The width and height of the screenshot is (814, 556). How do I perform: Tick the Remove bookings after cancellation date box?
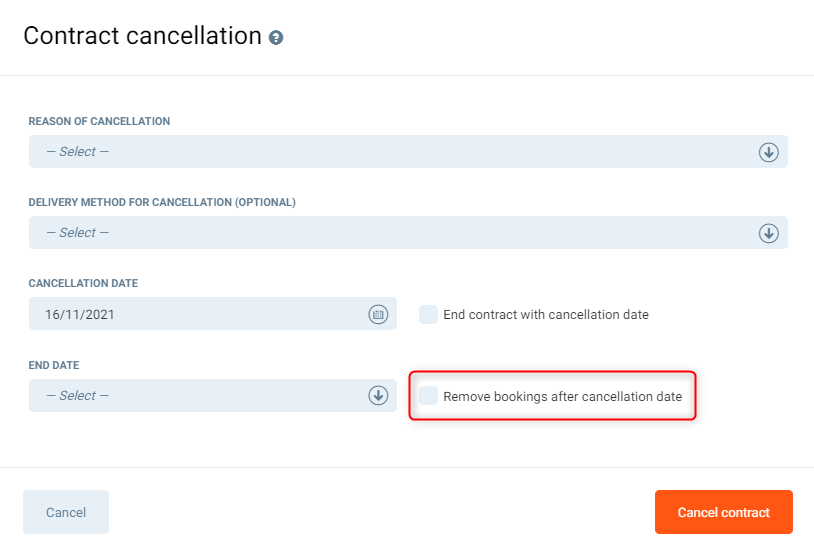click(428, 396)
